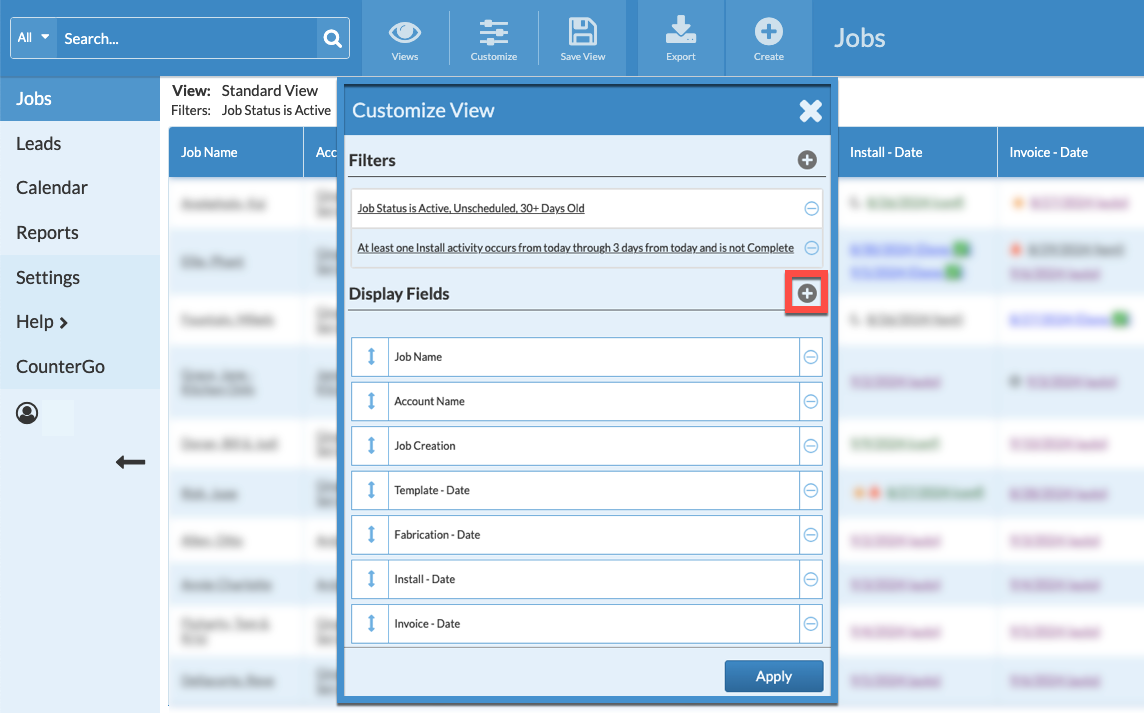Screen dimensions: 1144x713
Task: Remove the Install activity filter
Action: pos(811,248)
